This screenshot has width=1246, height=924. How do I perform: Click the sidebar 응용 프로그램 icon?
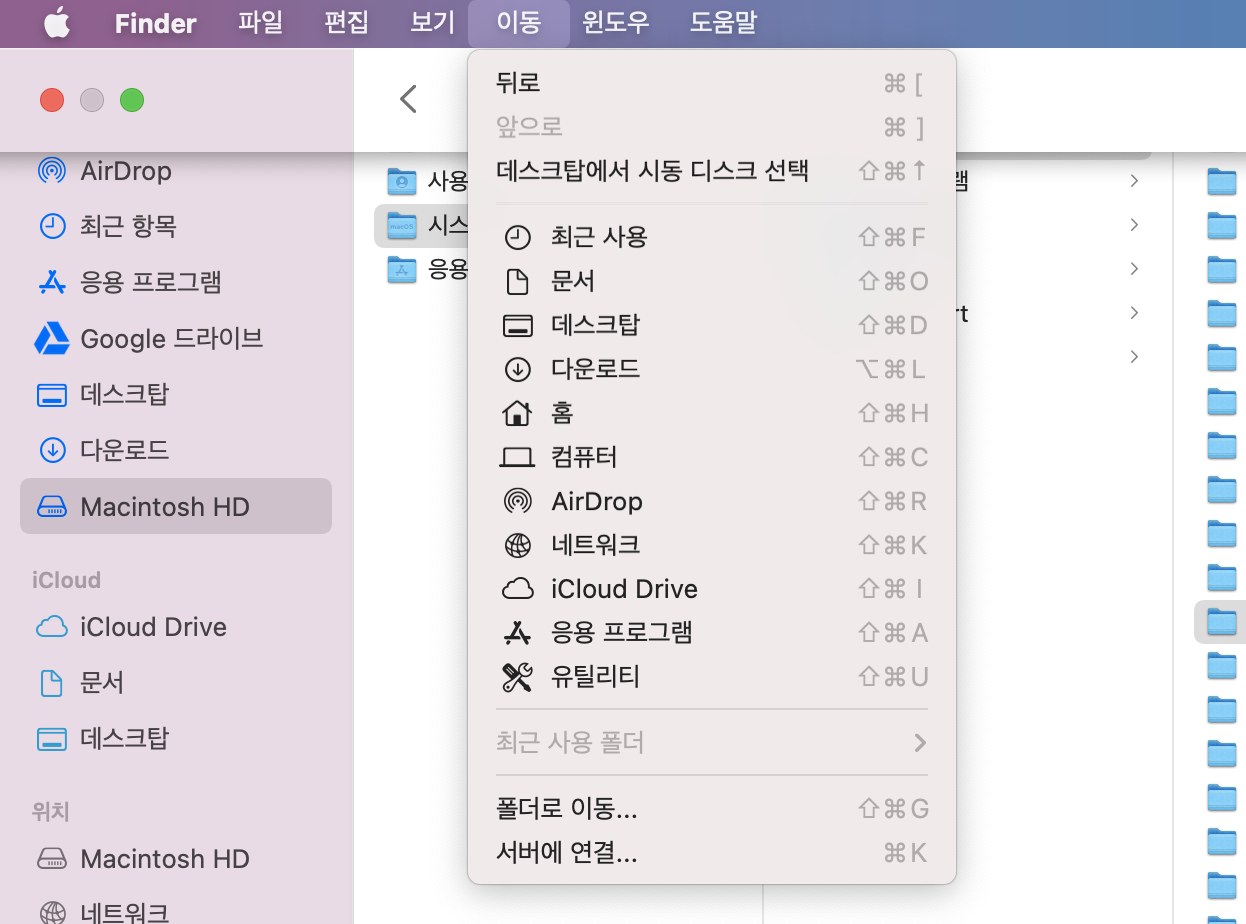coord(52,283)
